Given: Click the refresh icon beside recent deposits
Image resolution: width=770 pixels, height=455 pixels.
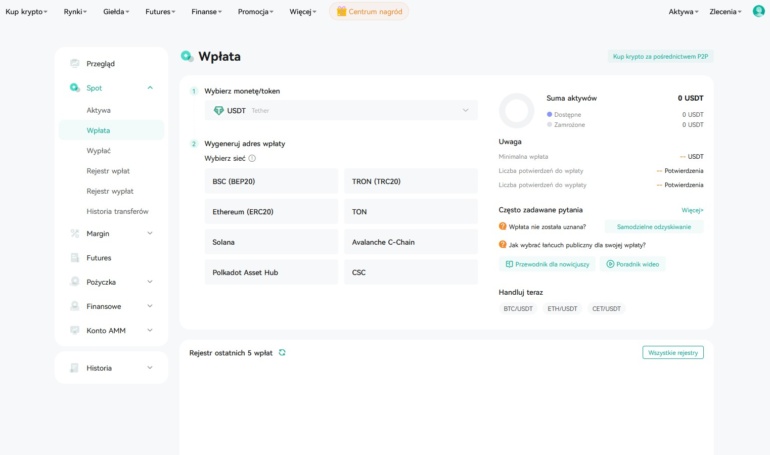Looking at the screenshot, I should 282,352.
